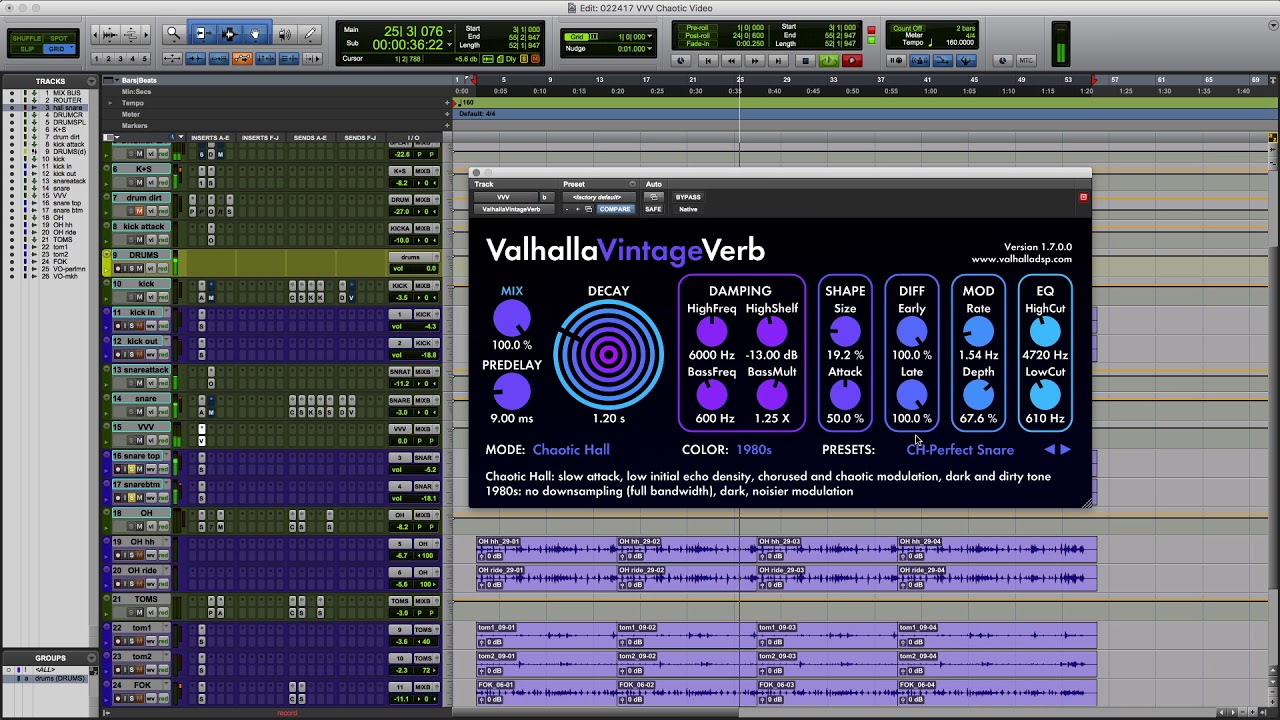Adjust the Early diffusion knob
Image resolution: width=1280 pixels, height=720 pixels.
coord(911,332)
